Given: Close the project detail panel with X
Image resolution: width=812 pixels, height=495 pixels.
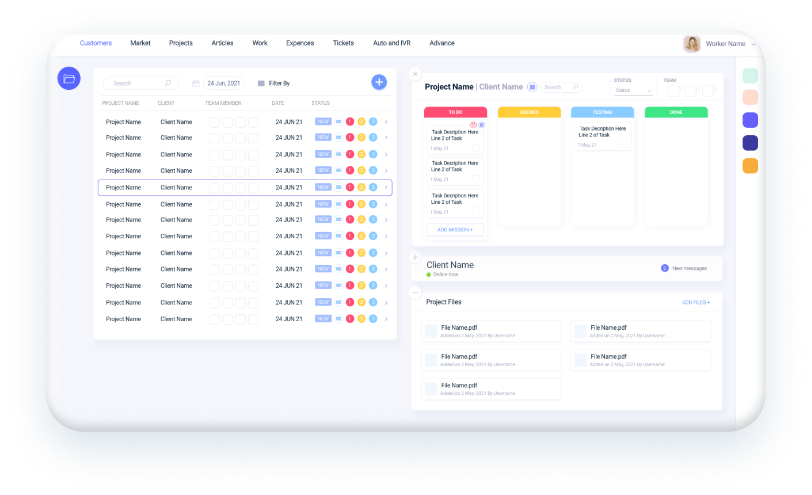Looking at the screenshot, I should click(415, 73).
